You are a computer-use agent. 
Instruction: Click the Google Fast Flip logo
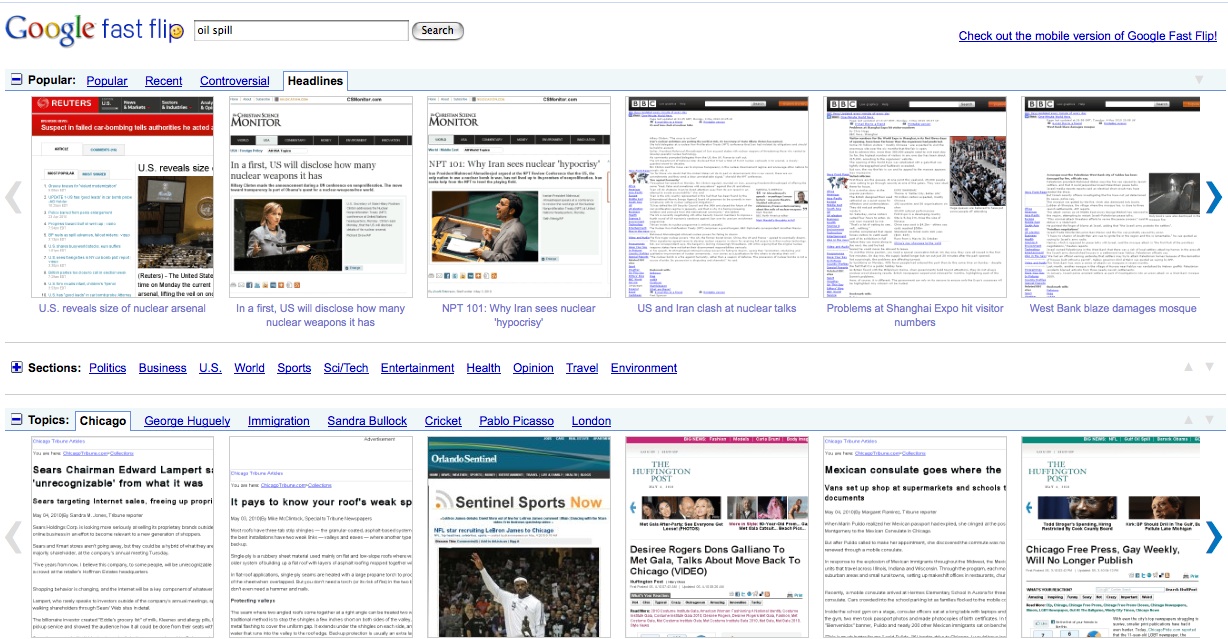pos(95,29)
